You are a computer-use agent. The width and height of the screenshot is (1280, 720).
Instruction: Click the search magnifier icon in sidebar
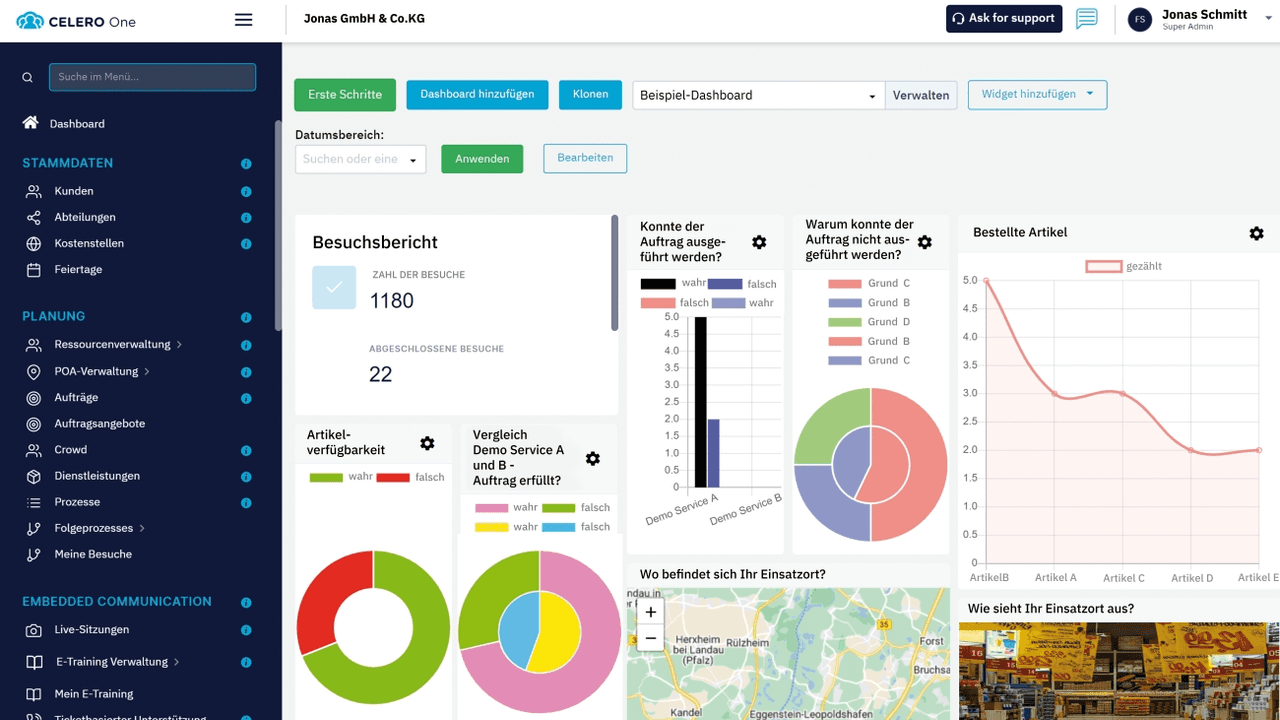click(27, 77)
